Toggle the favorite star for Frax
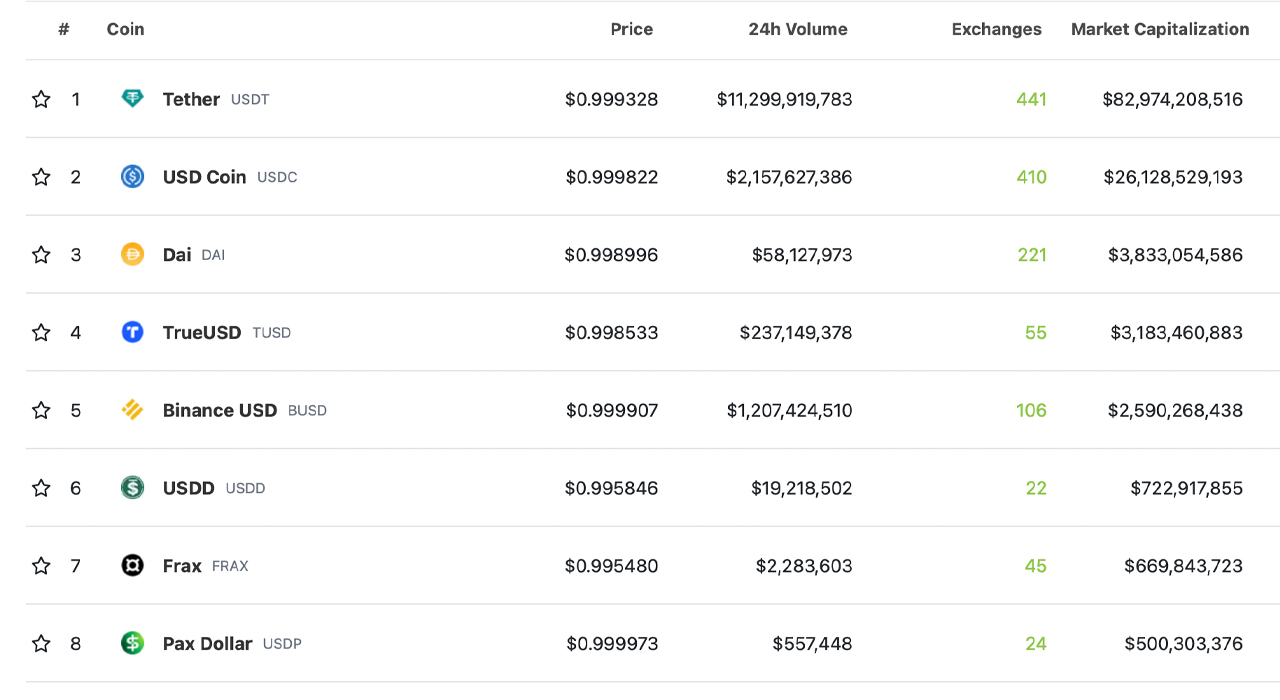 pos(41,565)
